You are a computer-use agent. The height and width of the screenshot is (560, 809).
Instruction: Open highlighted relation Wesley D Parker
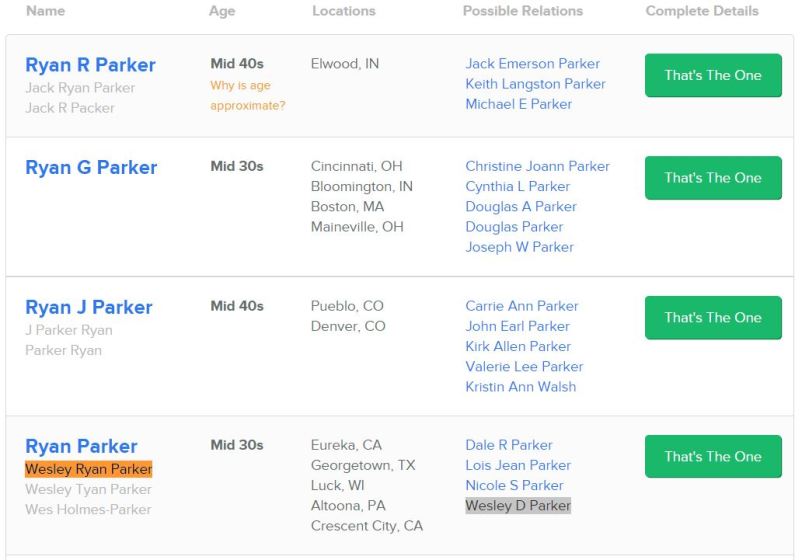click(x=518, y=506)
